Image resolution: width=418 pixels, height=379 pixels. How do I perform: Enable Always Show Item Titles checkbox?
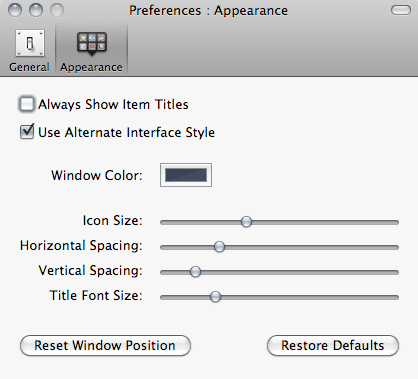27,104
